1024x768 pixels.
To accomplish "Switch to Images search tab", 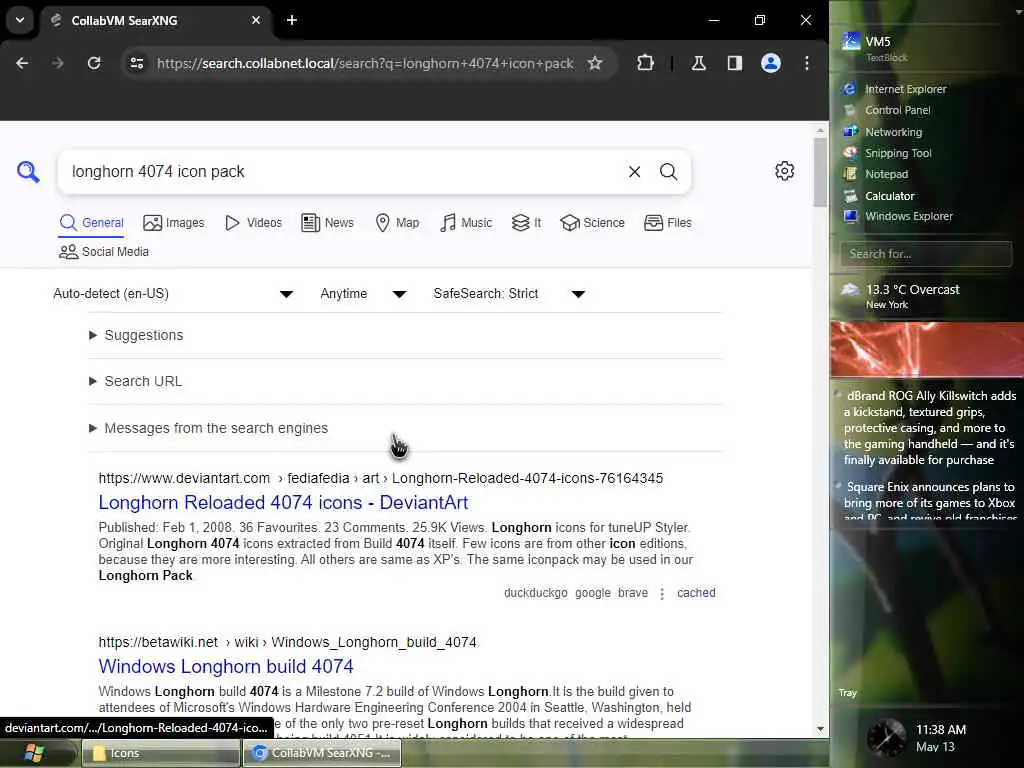I will click(x=174, y=223).
